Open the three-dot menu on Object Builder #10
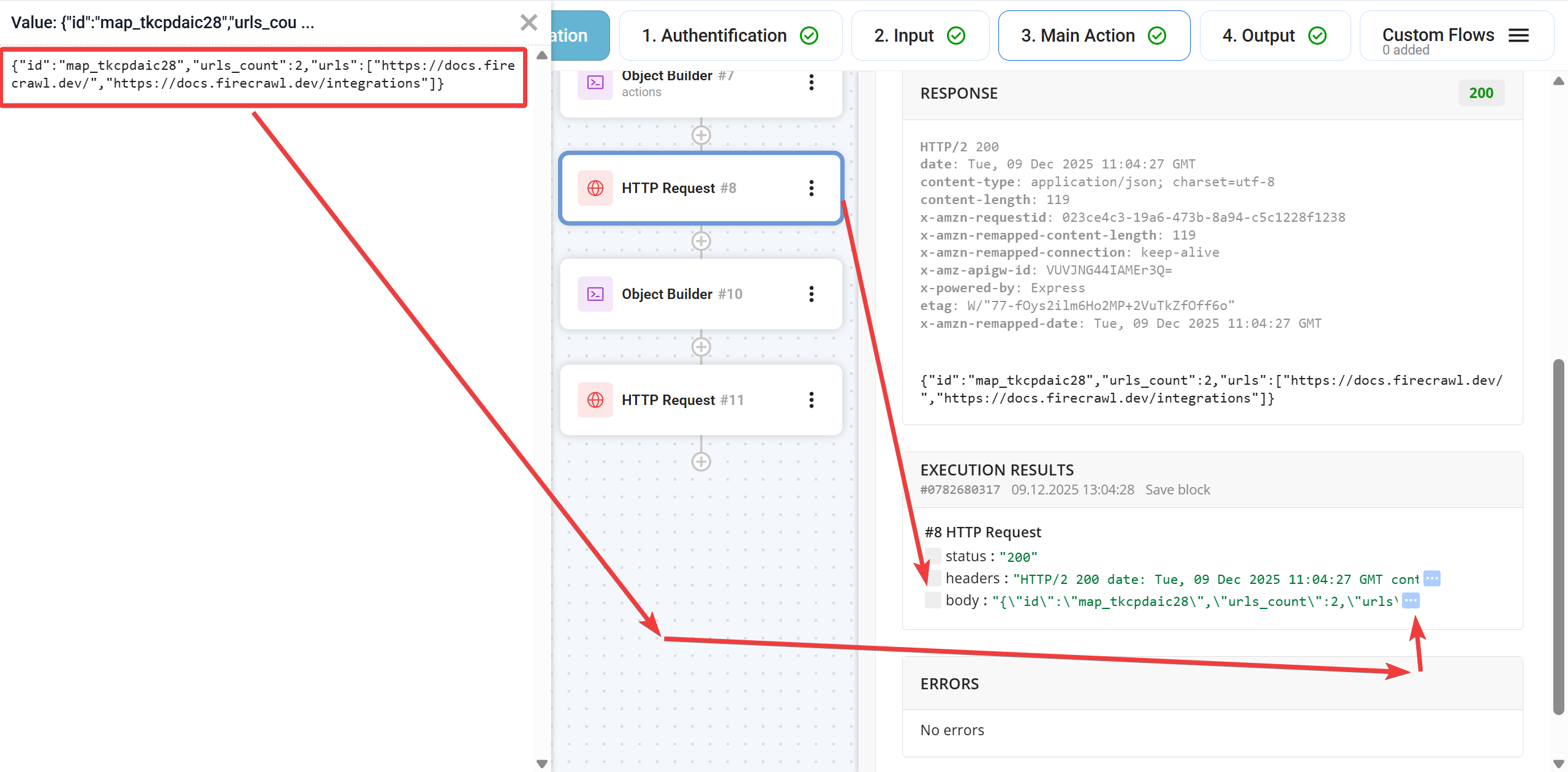1568x772 pixels. (x=812, y=294)
